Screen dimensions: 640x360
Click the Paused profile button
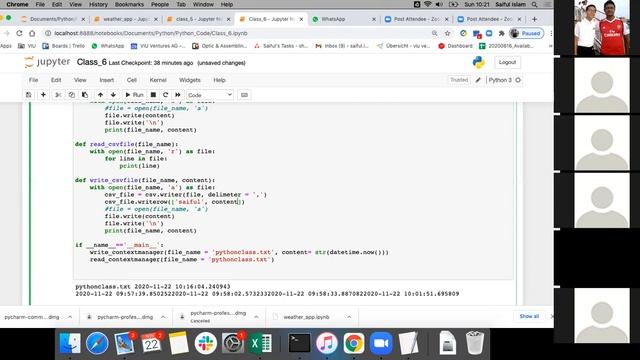pos(527,33)
